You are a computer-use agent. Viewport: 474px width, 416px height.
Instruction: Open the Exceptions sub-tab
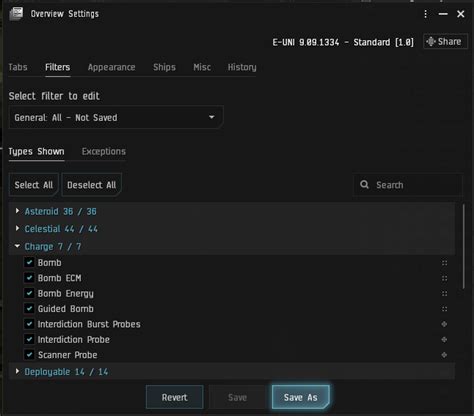pyautogui.click(x=104, y=152)
